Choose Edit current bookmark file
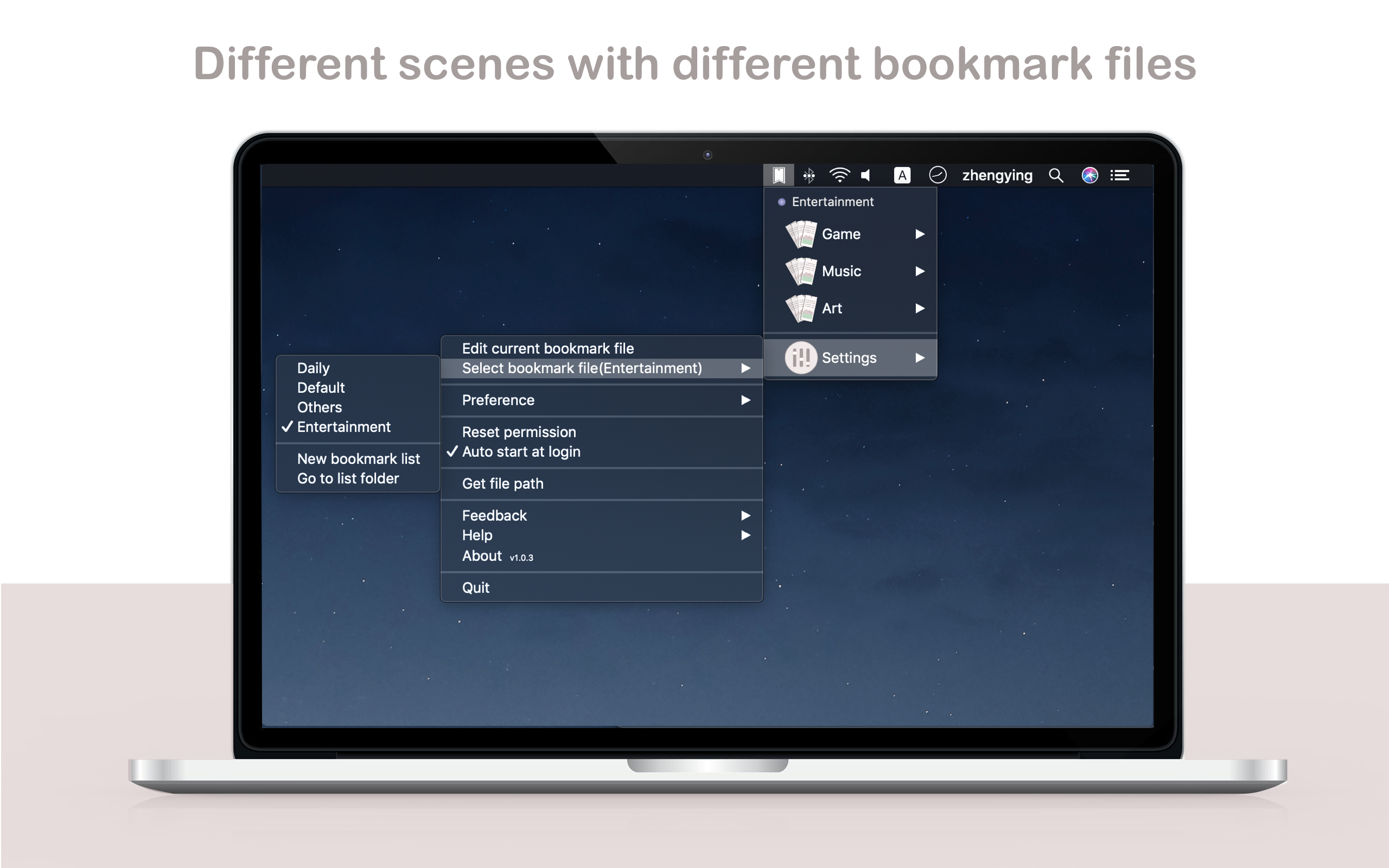 click(547, 348)
